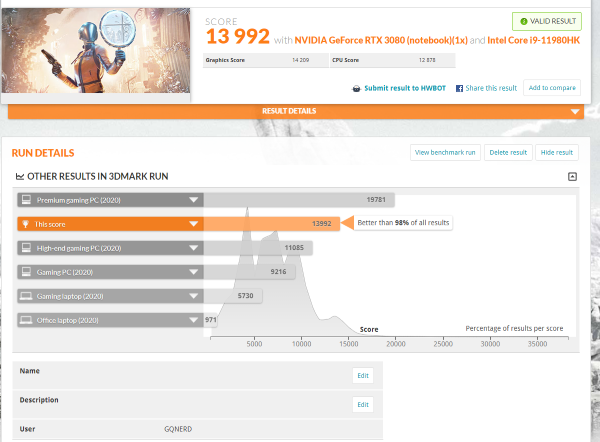
Task: Open the Result Details orange bar
Action: coord(296,111)
